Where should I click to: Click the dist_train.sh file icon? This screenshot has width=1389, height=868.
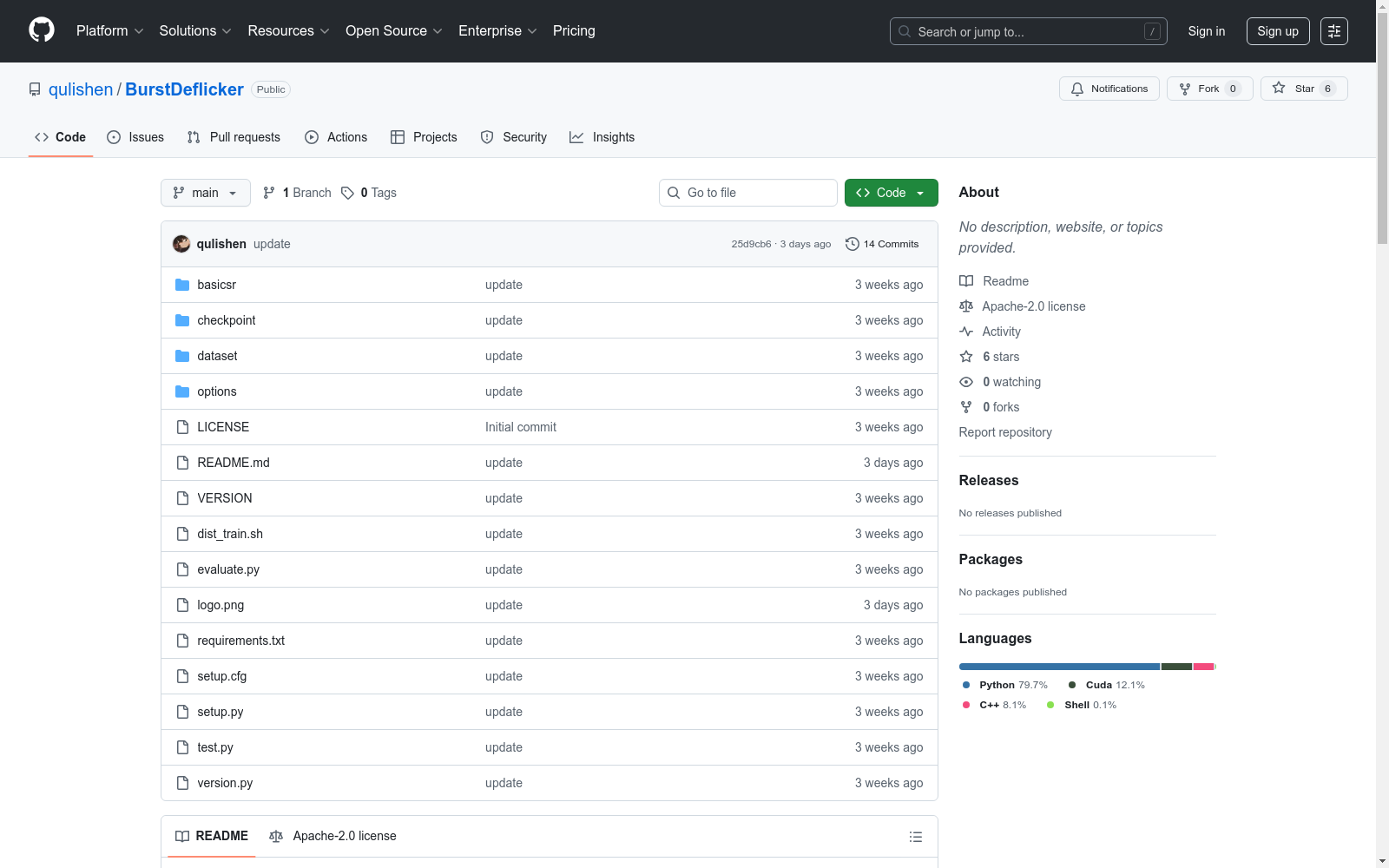182,534
